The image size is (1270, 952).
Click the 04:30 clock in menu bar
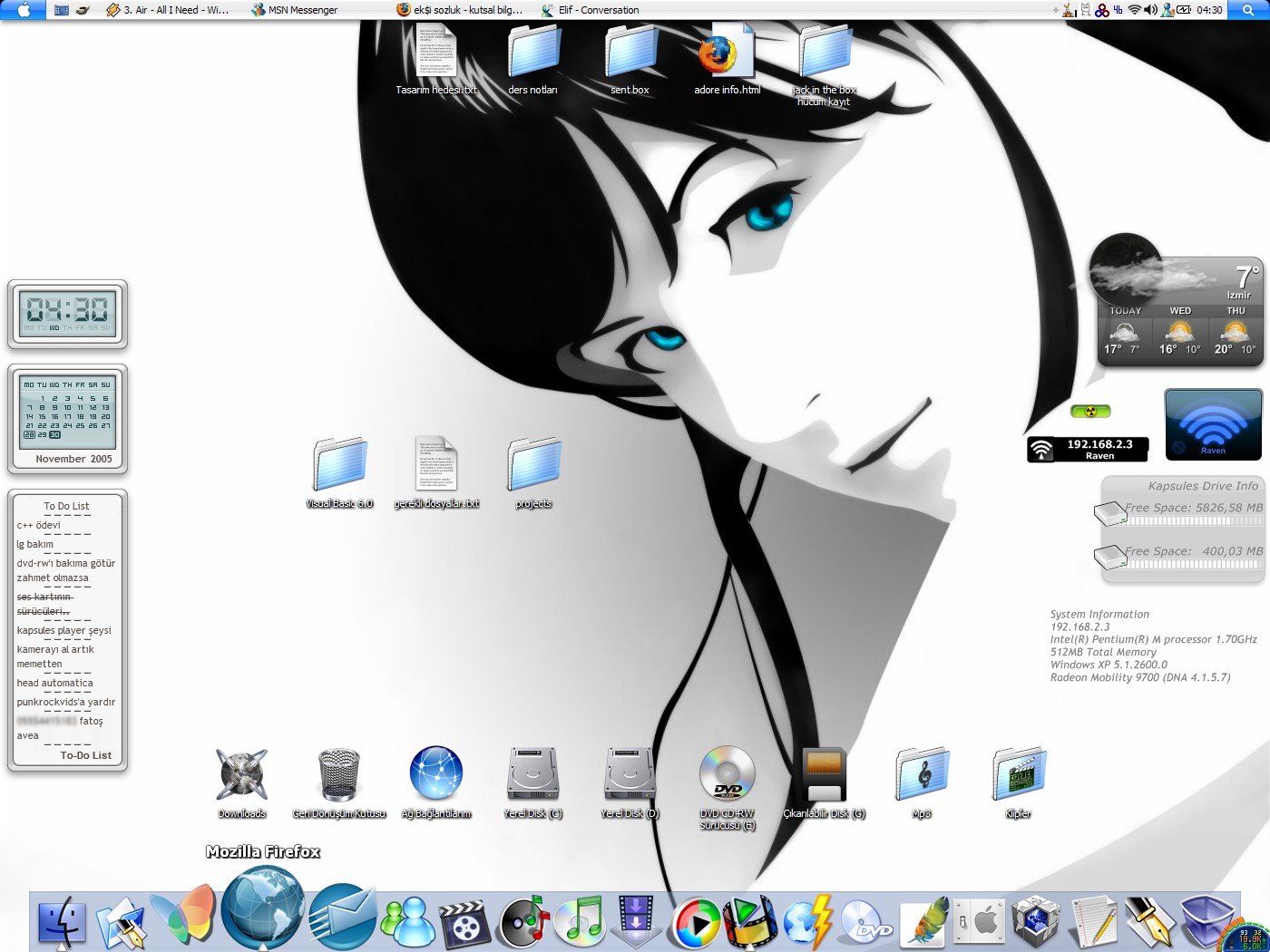pos(1209,10)
